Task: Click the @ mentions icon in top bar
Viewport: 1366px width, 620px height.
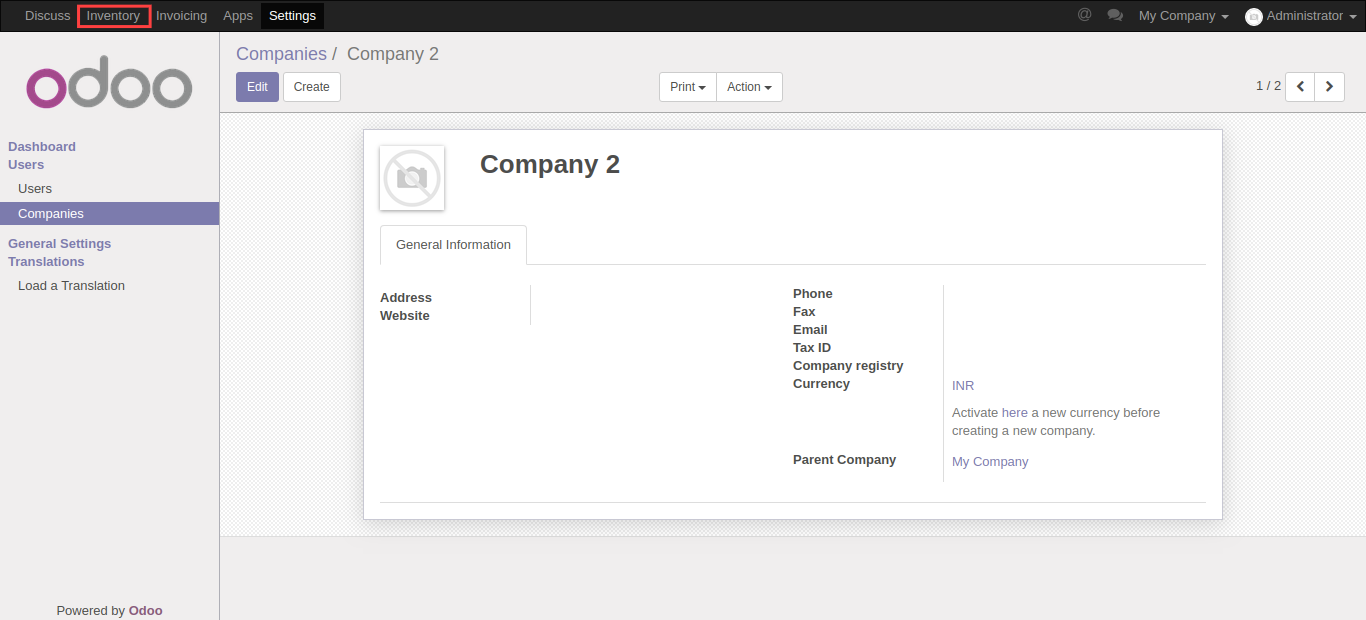Action: point(1084,15)
